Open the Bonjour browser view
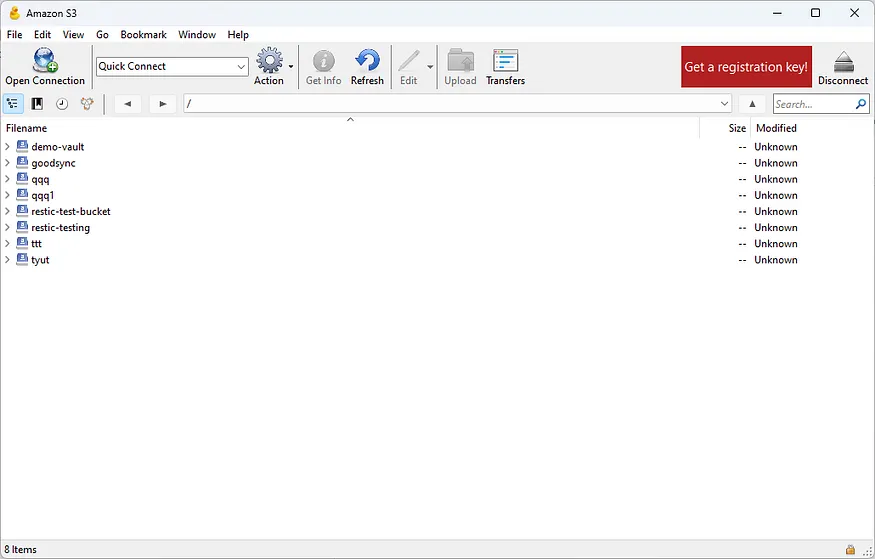The height and width of the screenshot is (559, 875). tap(87, 104)
